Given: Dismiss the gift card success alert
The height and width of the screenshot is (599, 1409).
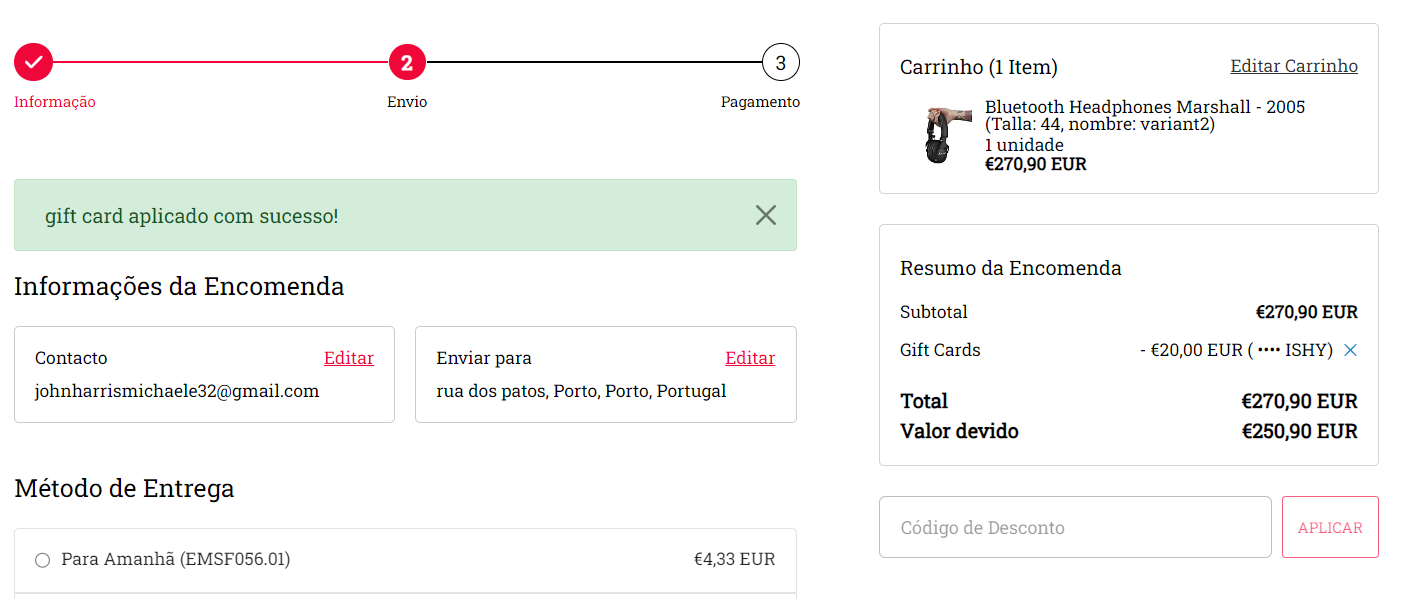Looking at the screenshot, I should point(766,215).
